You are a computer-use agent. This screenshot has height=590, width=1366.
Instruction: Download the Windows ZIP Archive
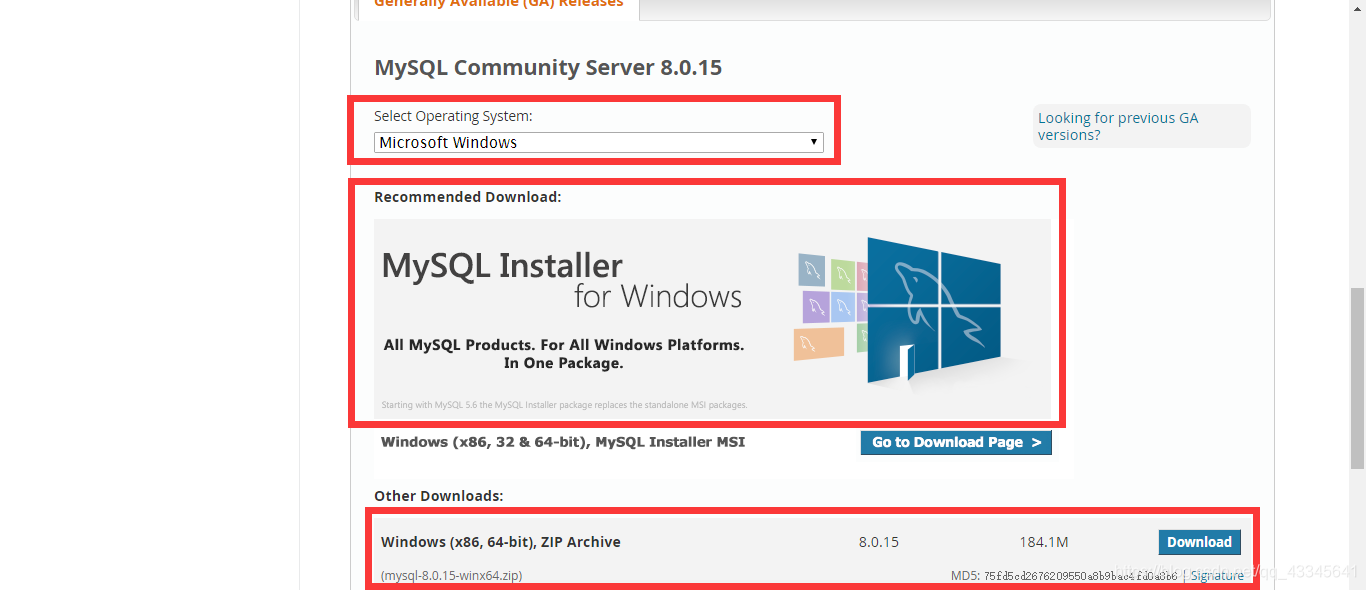coord(1199,542)
